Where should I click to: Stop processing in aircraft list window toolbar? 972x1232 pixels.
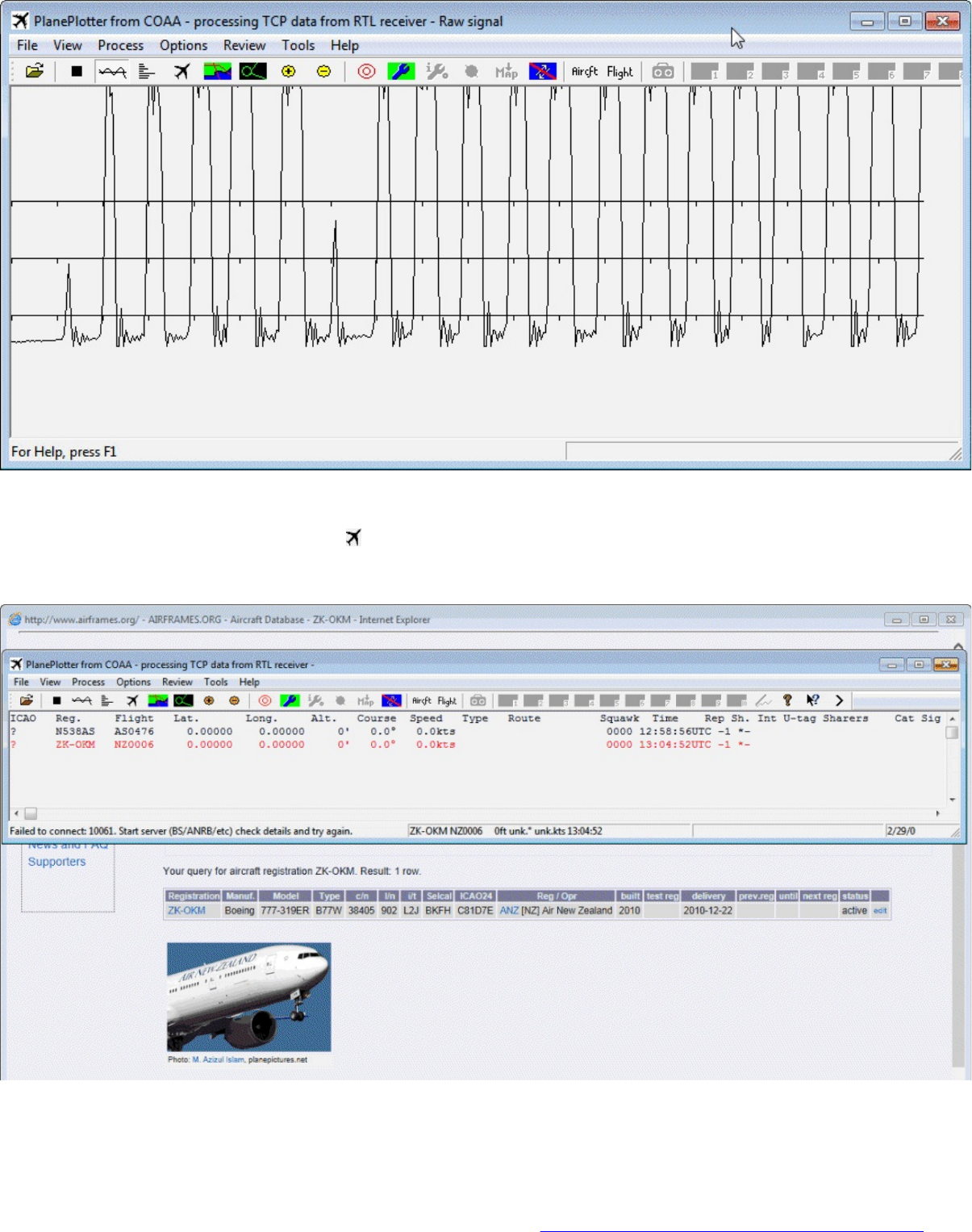56,700
